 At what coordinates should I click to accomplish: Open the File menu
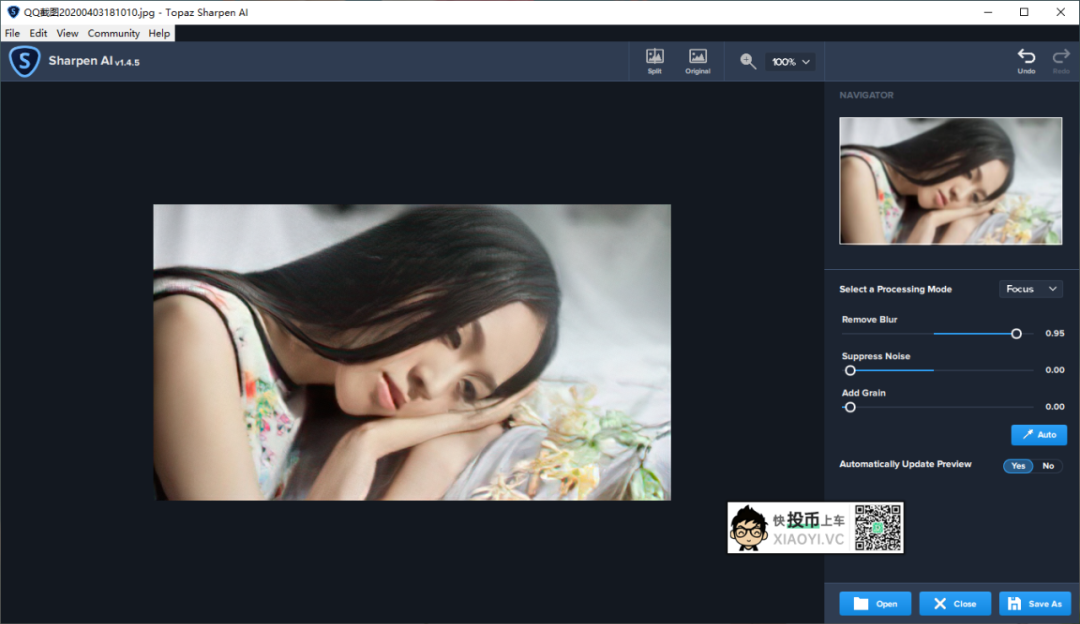(x=12, y=33)
